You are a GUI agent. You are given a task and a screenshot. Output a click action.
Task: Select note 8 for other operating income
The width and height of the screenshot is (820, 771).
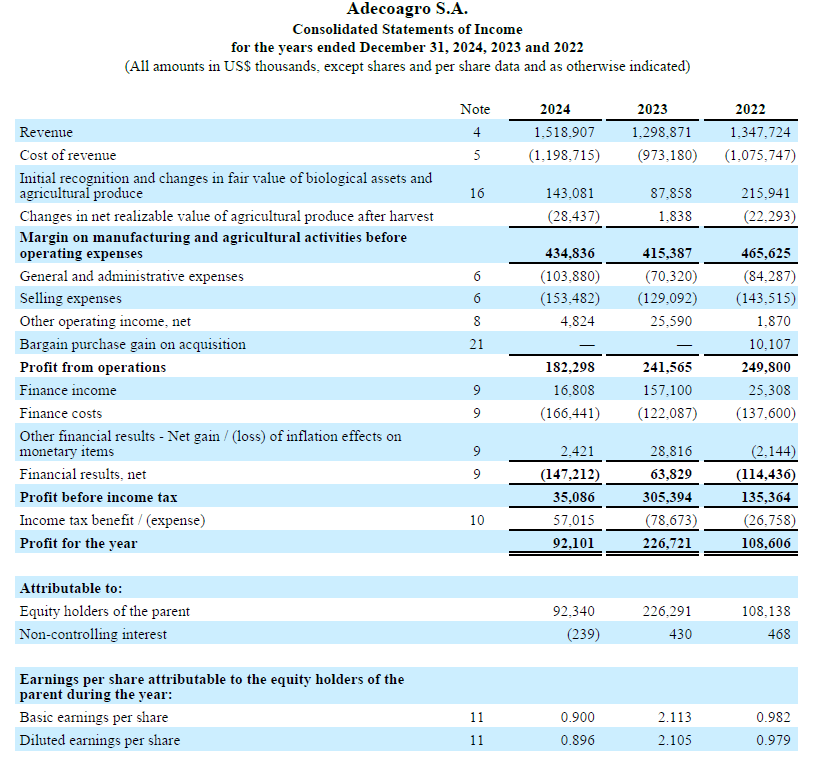[x=476, y=321]
